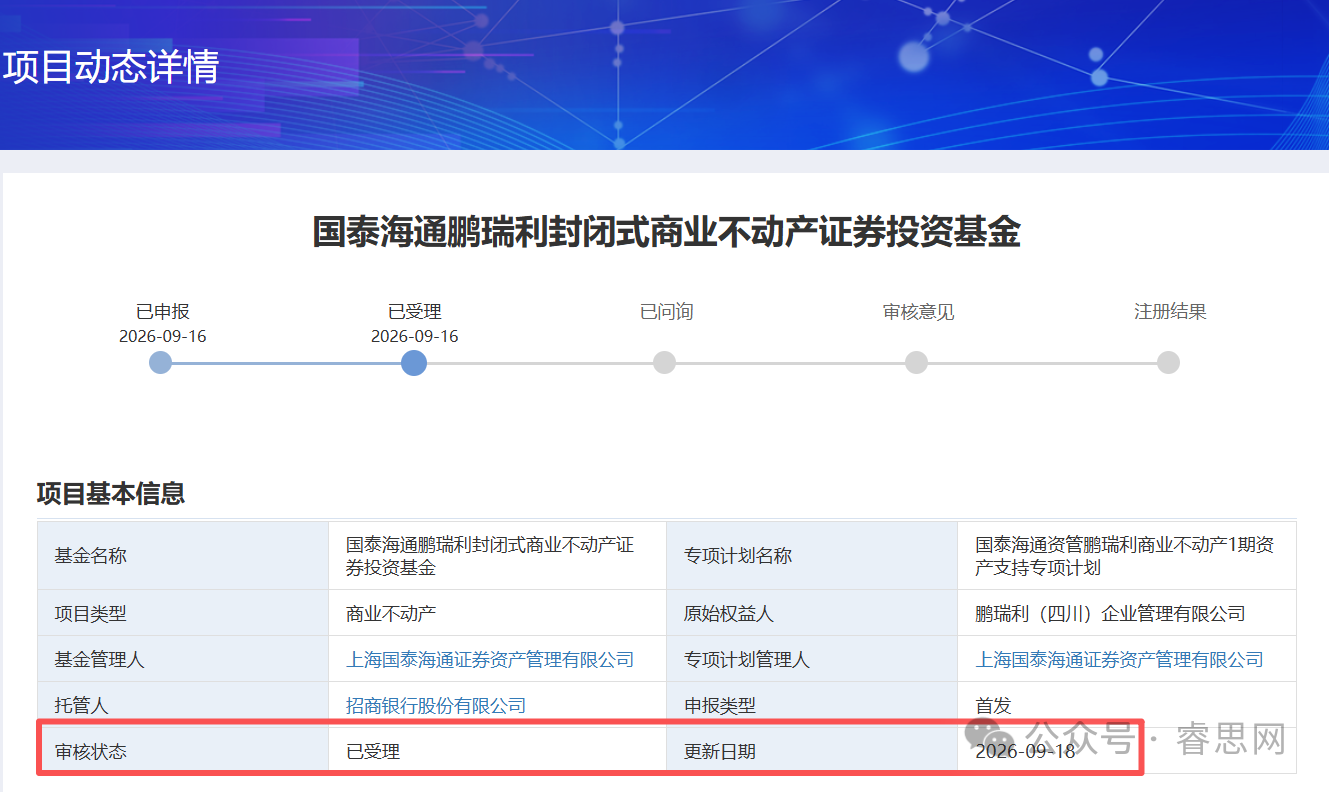Screen dimensions: 1329x792
Task: Click the page heading 项目动态详情
Action: (x=111, y=67)
